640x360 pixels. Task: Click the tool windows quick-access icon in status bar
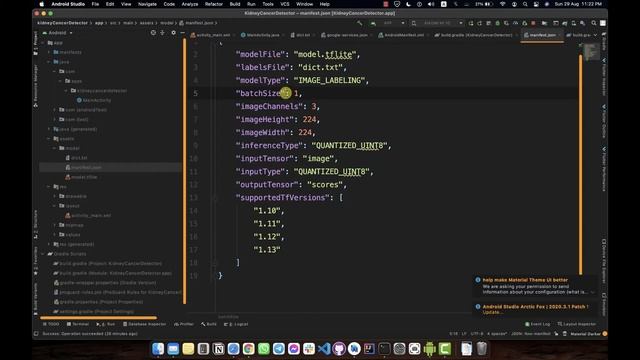36,334
